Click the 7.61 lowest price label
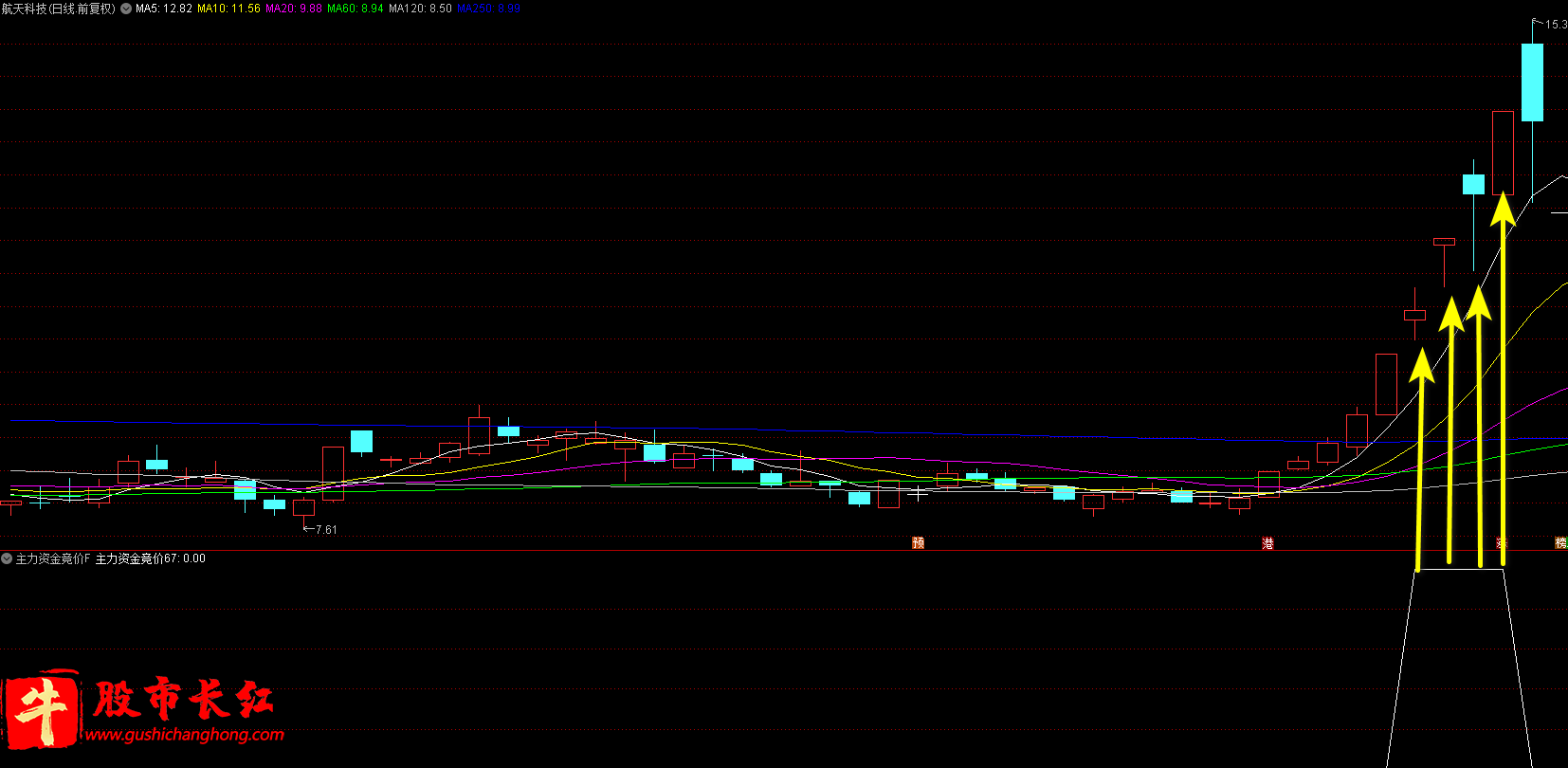Viewport: 1568px width, 768px height. (326, 530)
